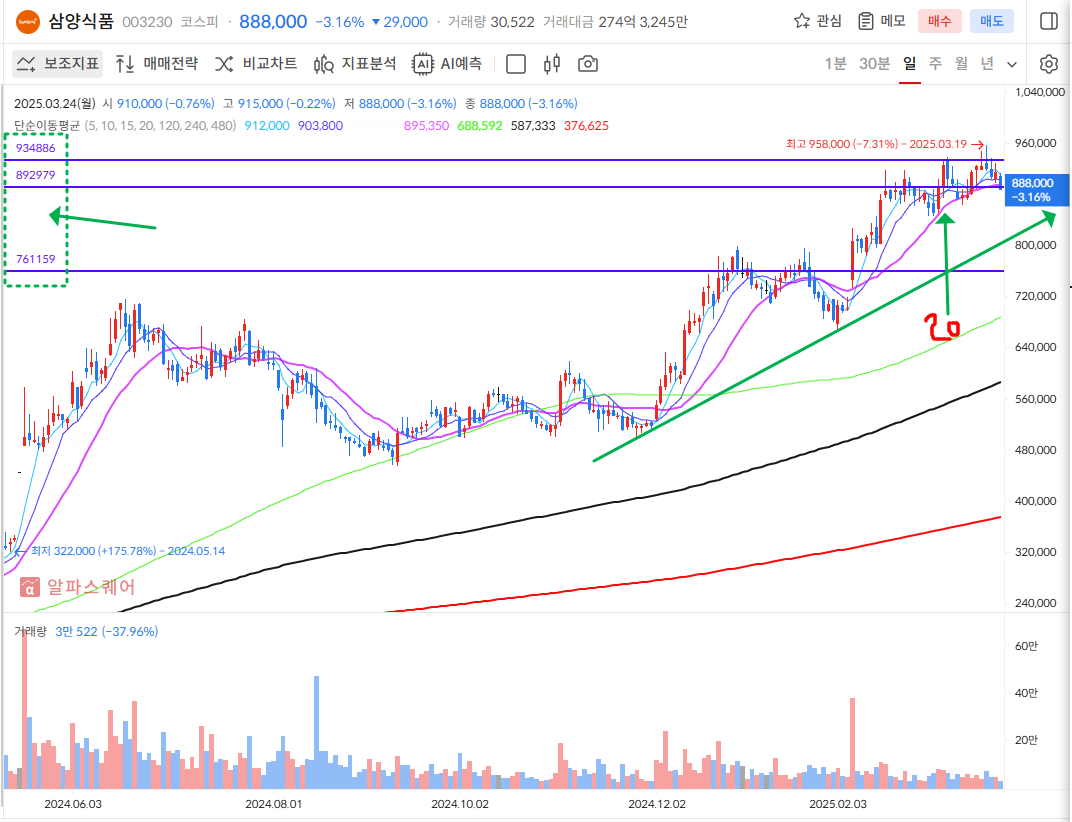
Task: Switch to the 1분 timeframe
Action: (x=835, y=64)
